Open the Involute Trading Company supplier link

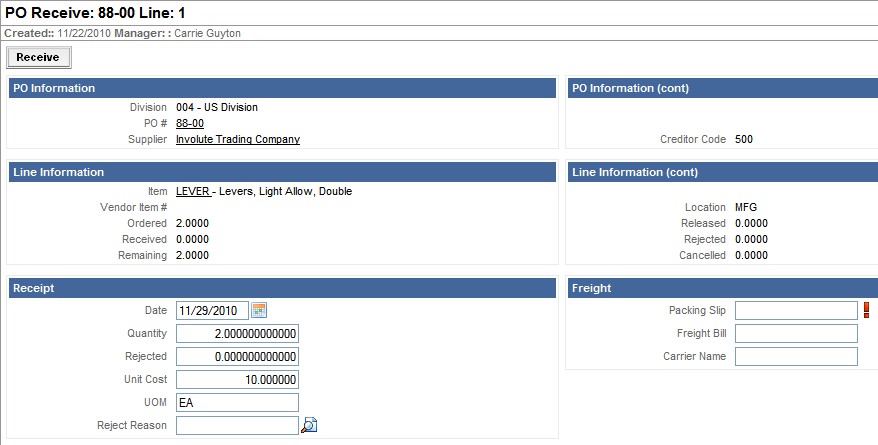[237, 139]
